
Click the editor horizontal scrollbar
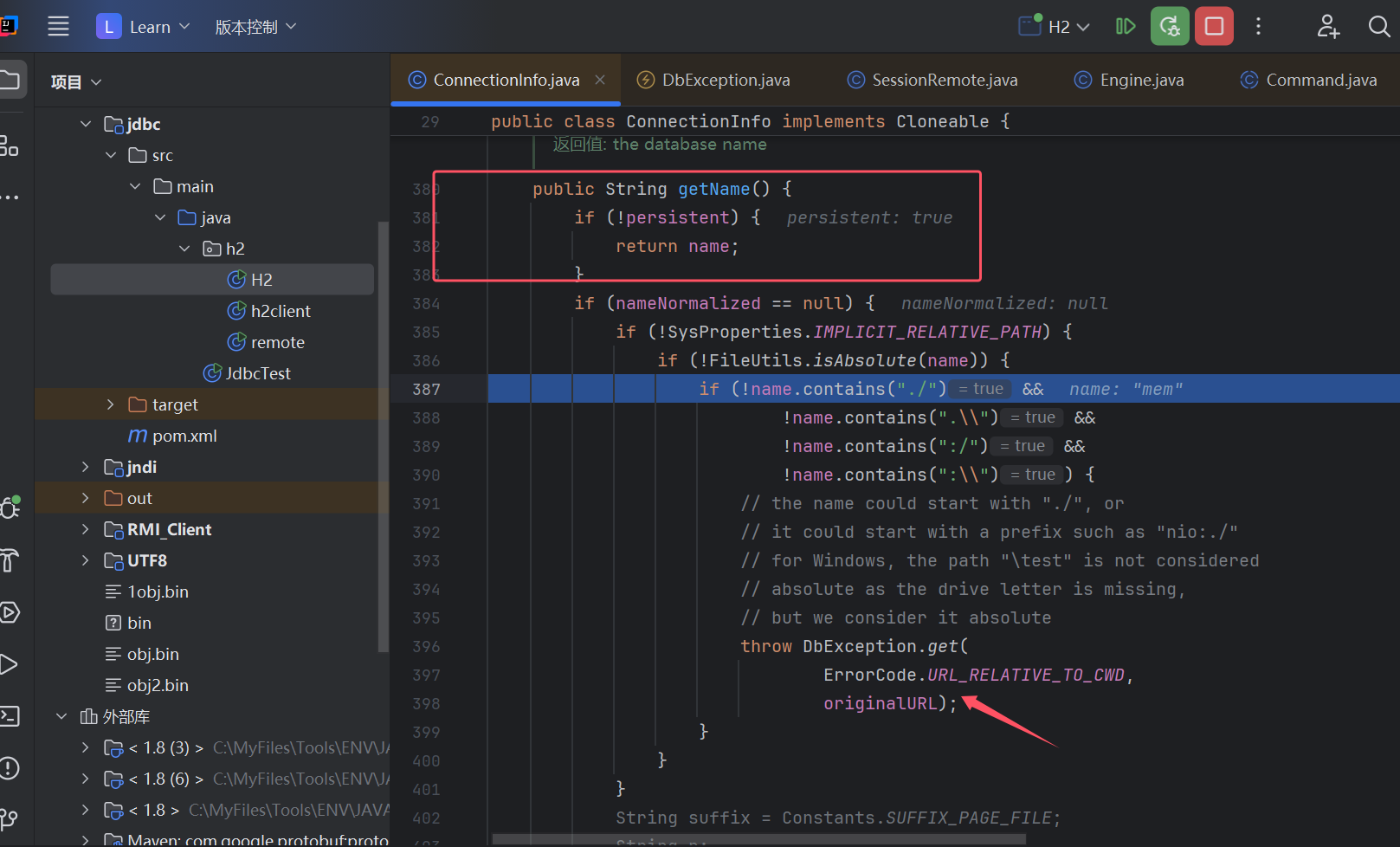coord(758,839)
